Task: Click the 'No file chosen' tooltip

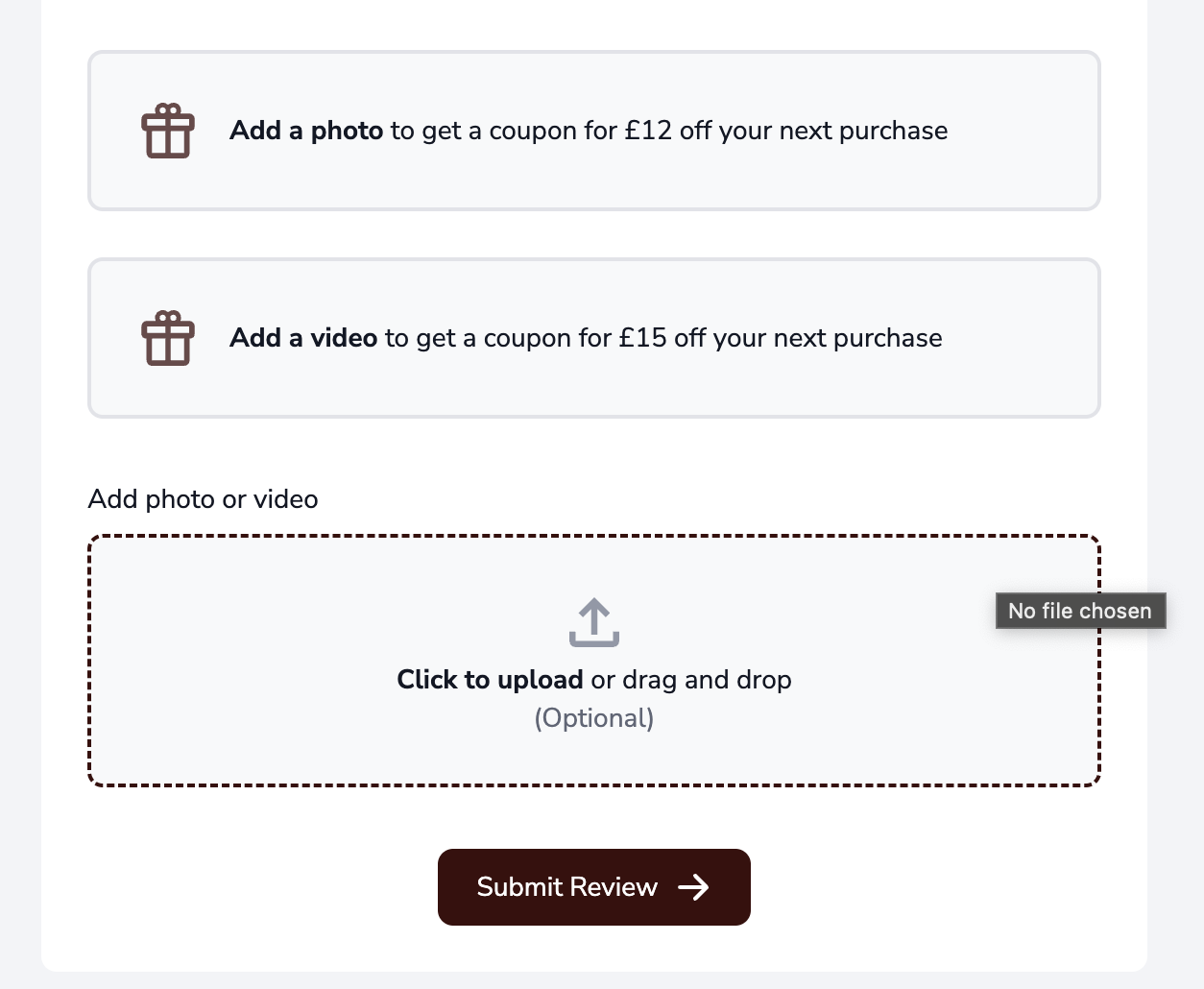Action: pos(1080,611)
